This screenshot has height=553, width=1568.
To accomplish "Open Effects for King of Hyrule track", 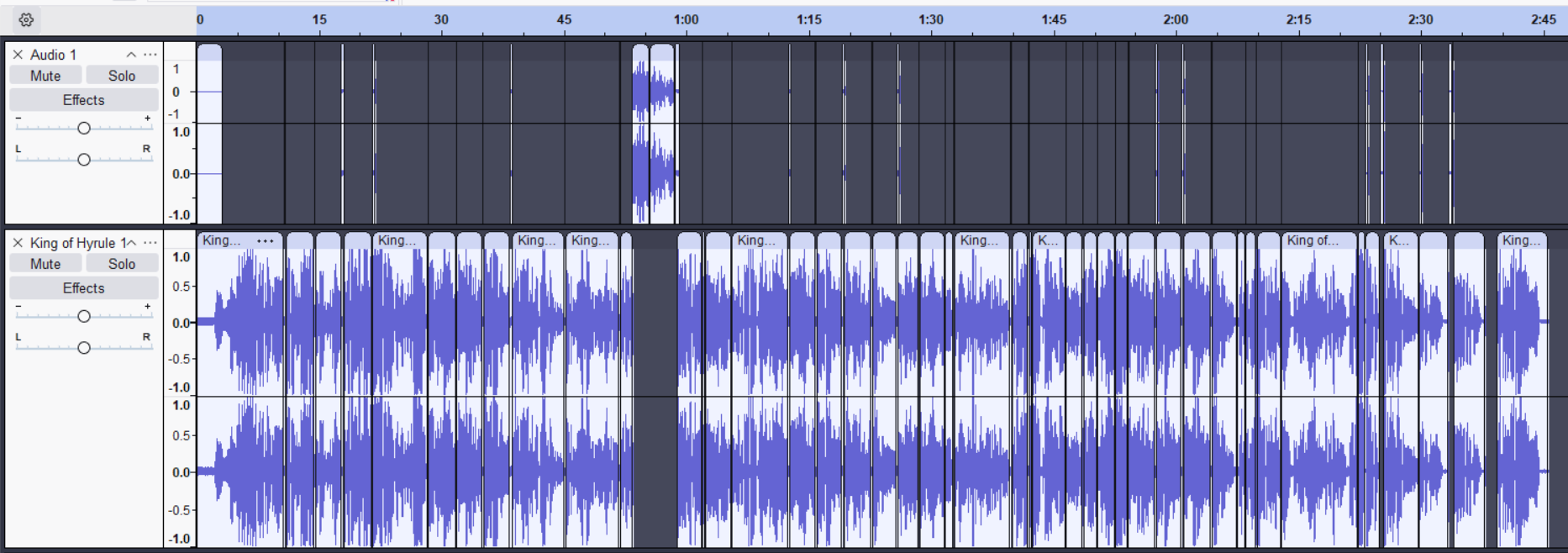I will pos(84,288).
